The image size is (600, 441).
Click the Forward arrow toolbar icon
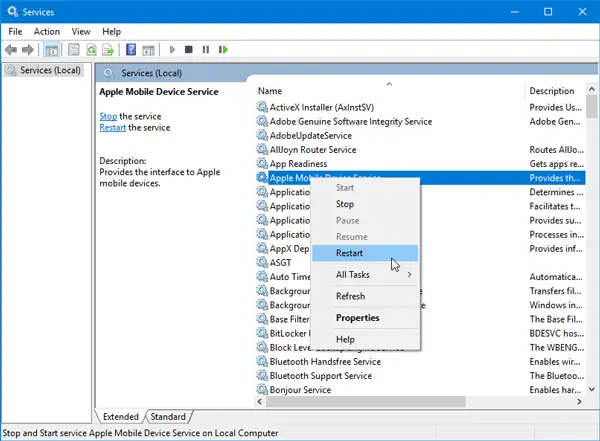[28, 50]
